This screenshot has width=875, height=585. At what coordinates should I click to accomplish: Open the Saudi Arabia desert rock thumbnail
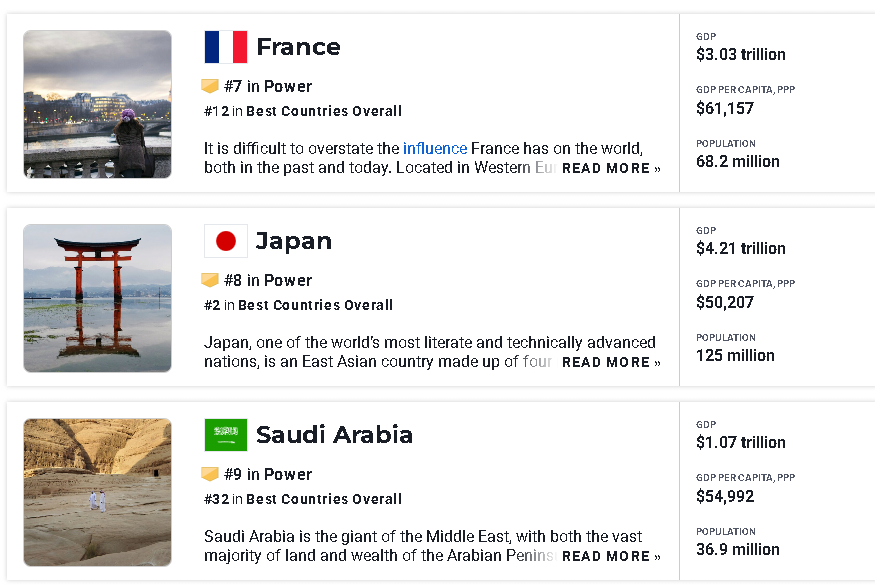tap(97, 492)
